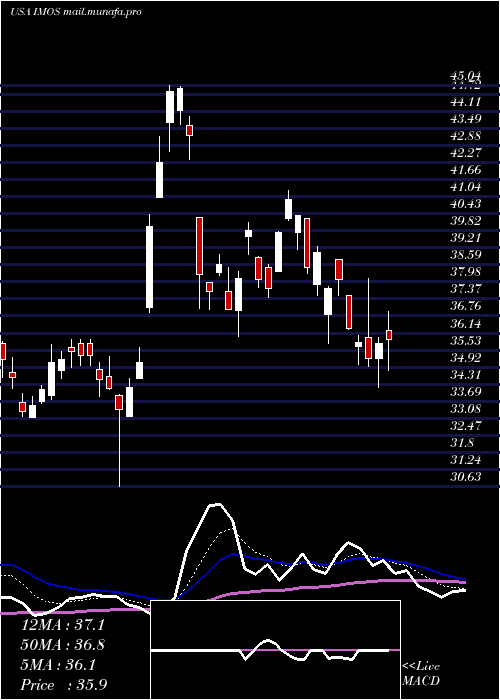Select the 37.37 price axis label
Image resolution: width=500 pixels, height=700 pixels.
pyautogui.click(x=465, y=289)
